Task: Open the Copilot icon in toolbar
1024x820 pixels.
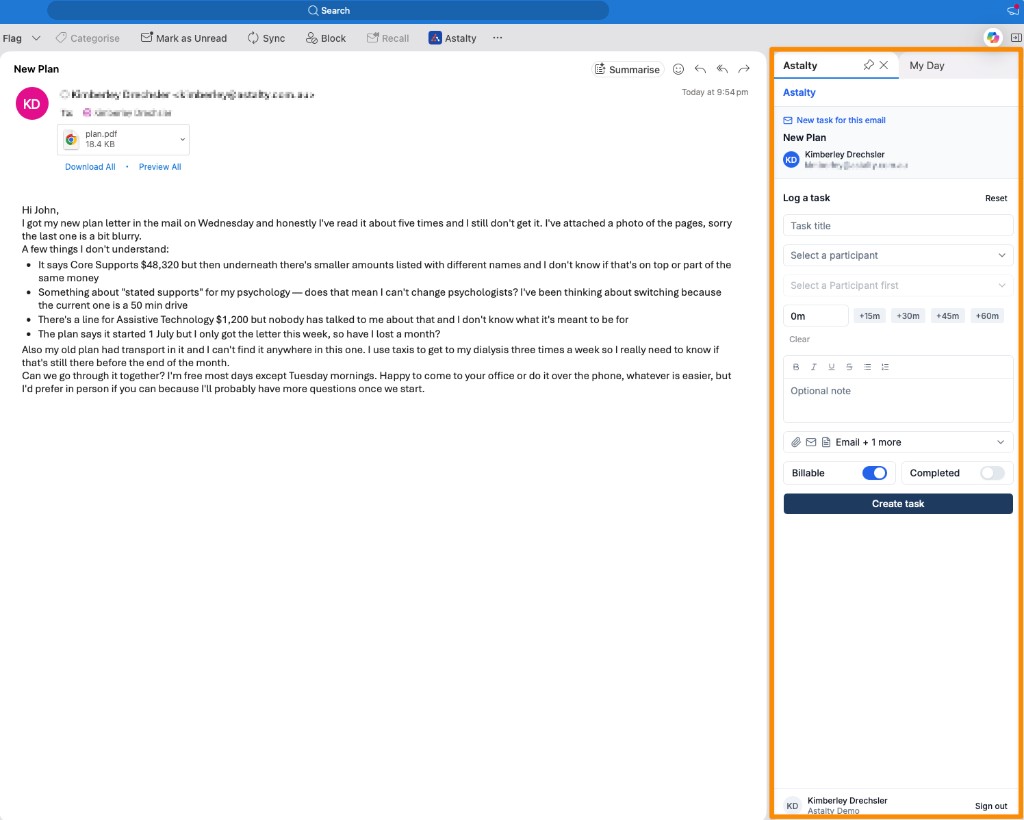Action: point(993,38)
